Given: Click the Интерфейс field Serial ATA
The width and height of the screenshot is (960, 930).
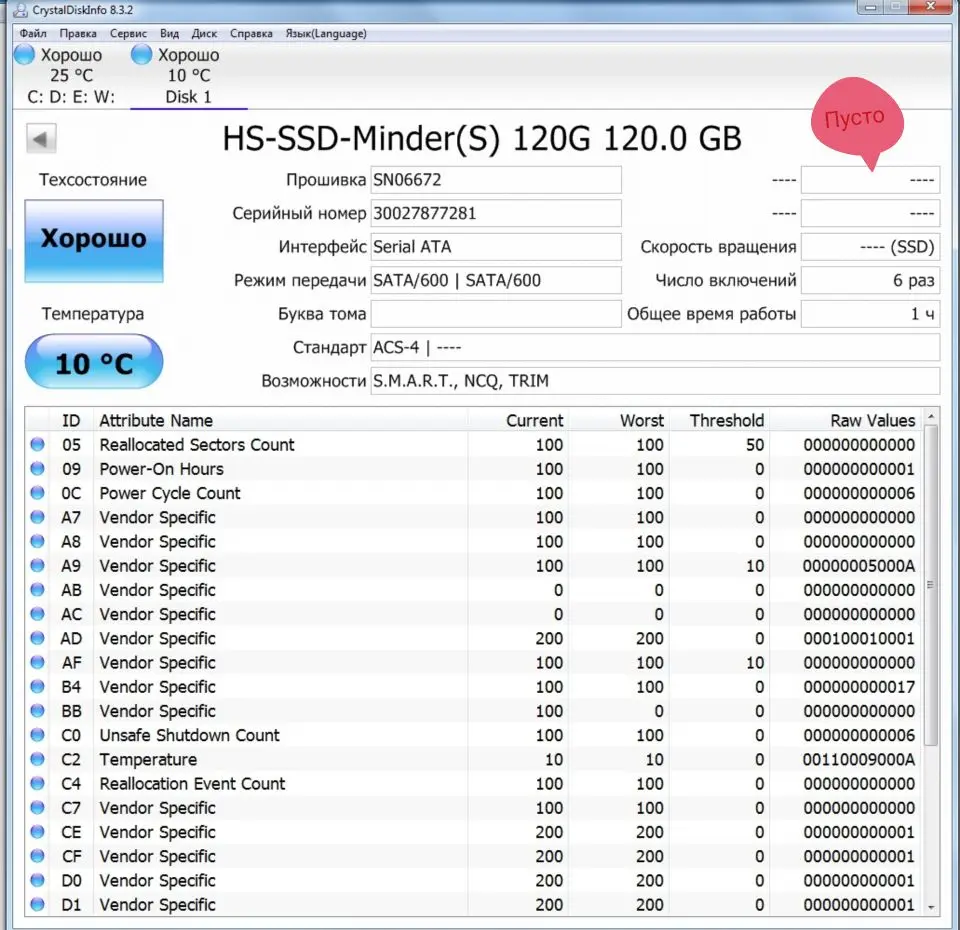Looking at the screenshot, I should click(495, 247).
